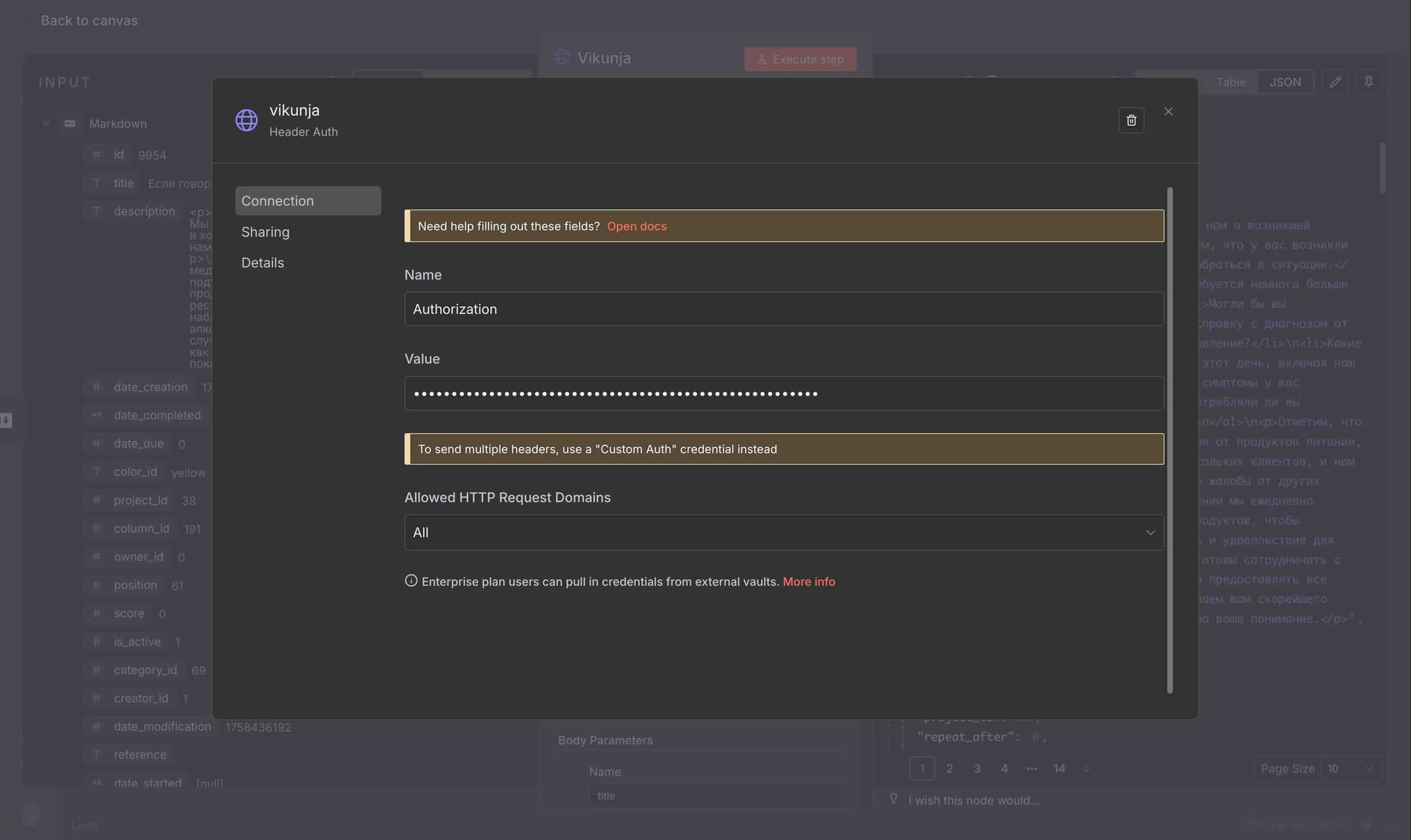
Task: Click the lightbulb icon near feedback text
Action: (893, 799)
